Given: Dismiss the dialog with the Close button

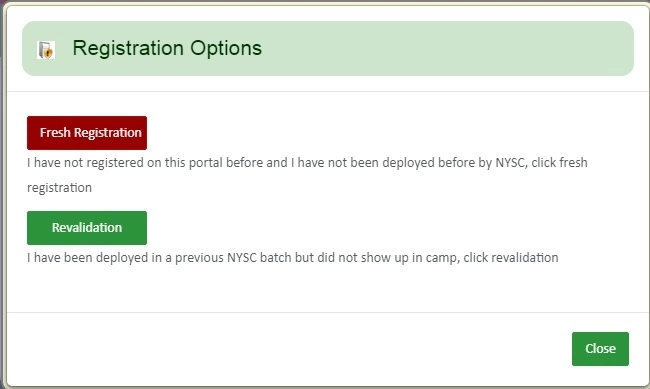Looking at the screenshot, I should click(x=600, y=349).
